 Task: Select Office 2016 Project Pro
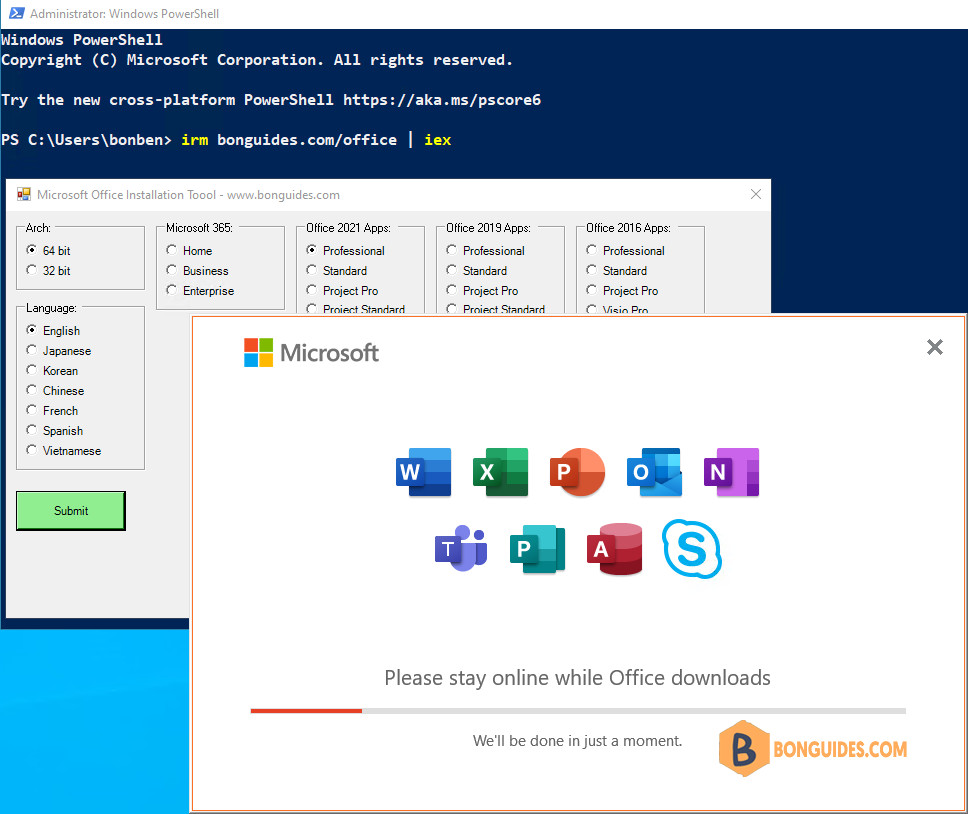click(622, 291)
